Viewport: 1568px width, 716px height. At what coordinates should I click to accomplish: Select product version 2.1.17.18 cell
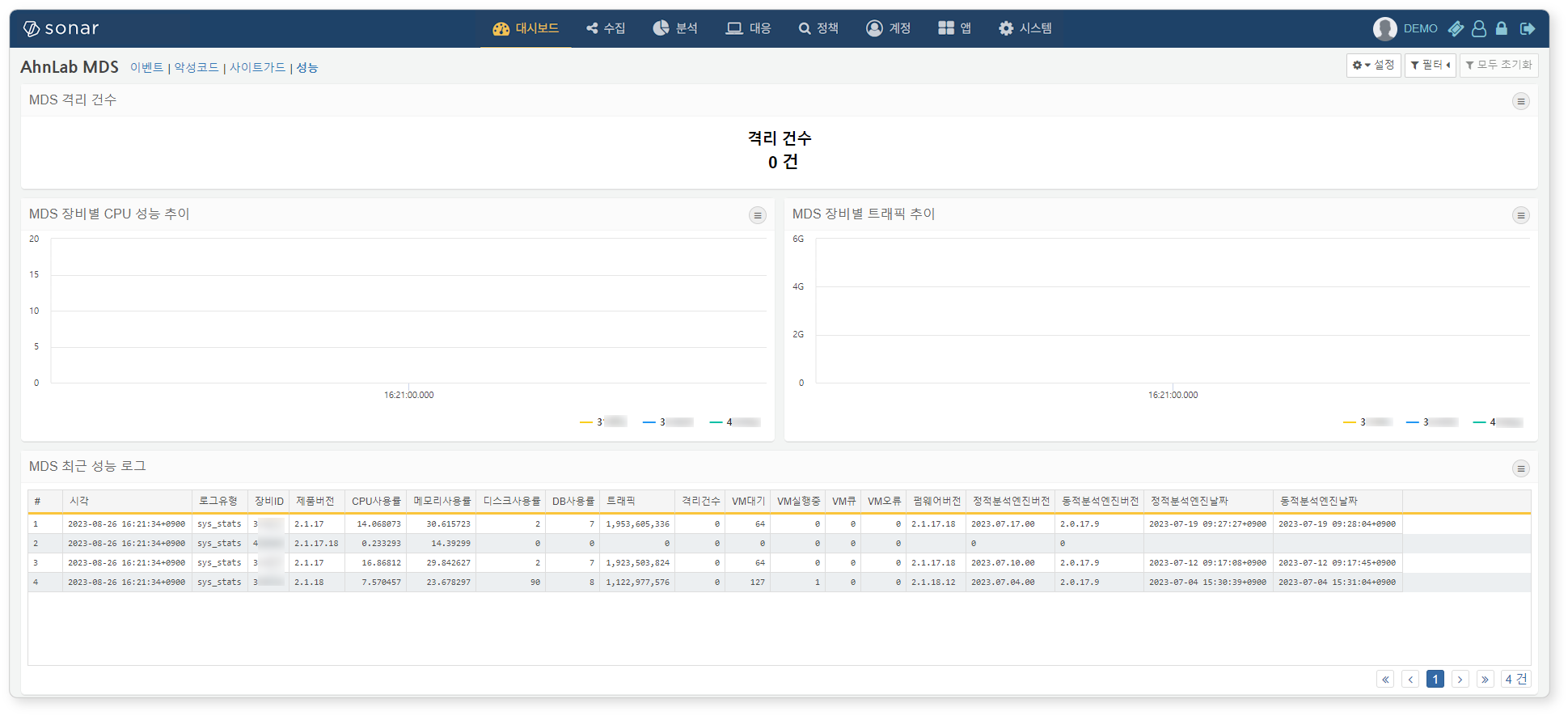click(316, 544)
